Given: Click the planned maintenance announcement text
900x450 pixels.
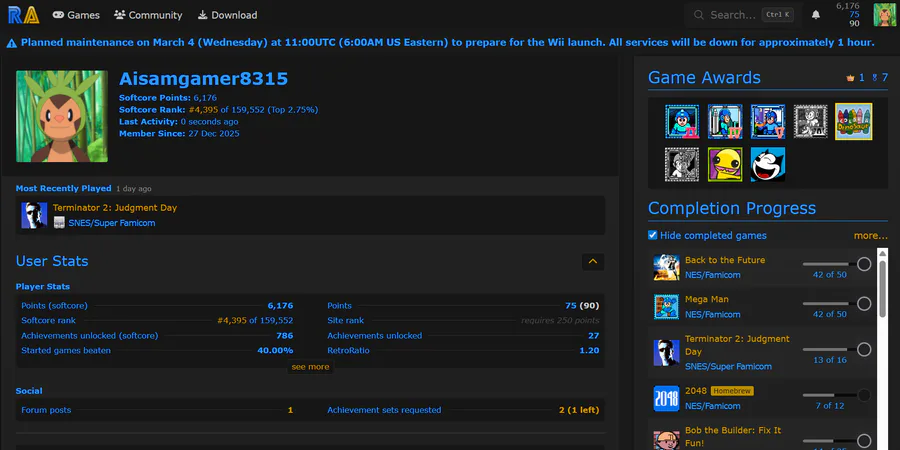Looking at the screenshot, I should pos(448,42).
